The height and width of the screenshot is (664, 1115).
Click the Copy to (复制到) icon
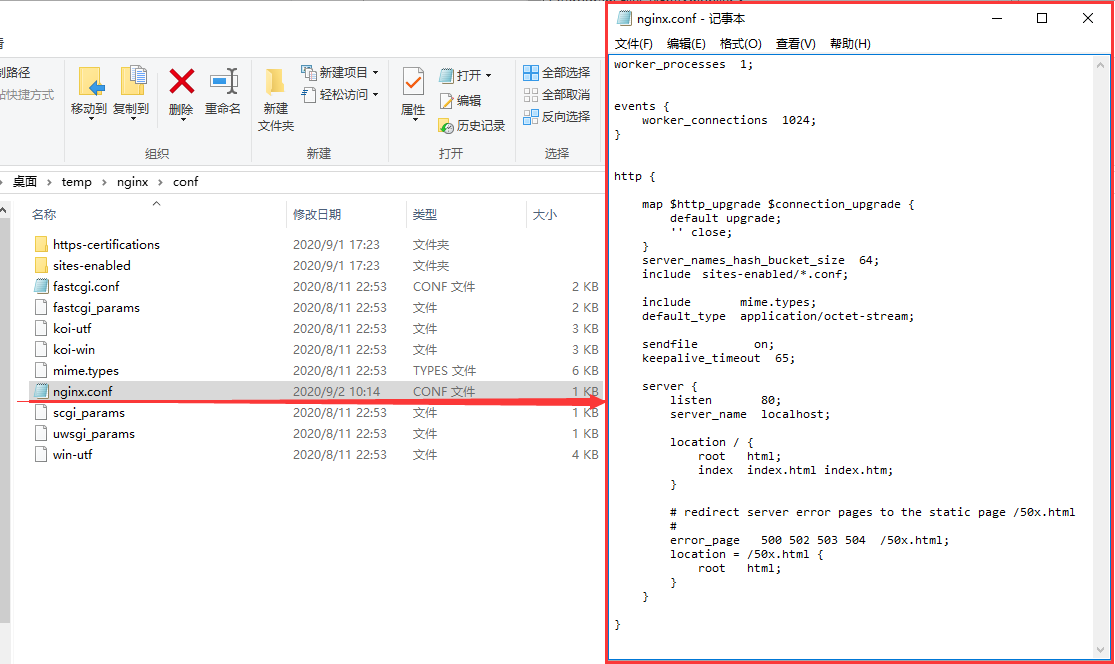tap(132, 82)
